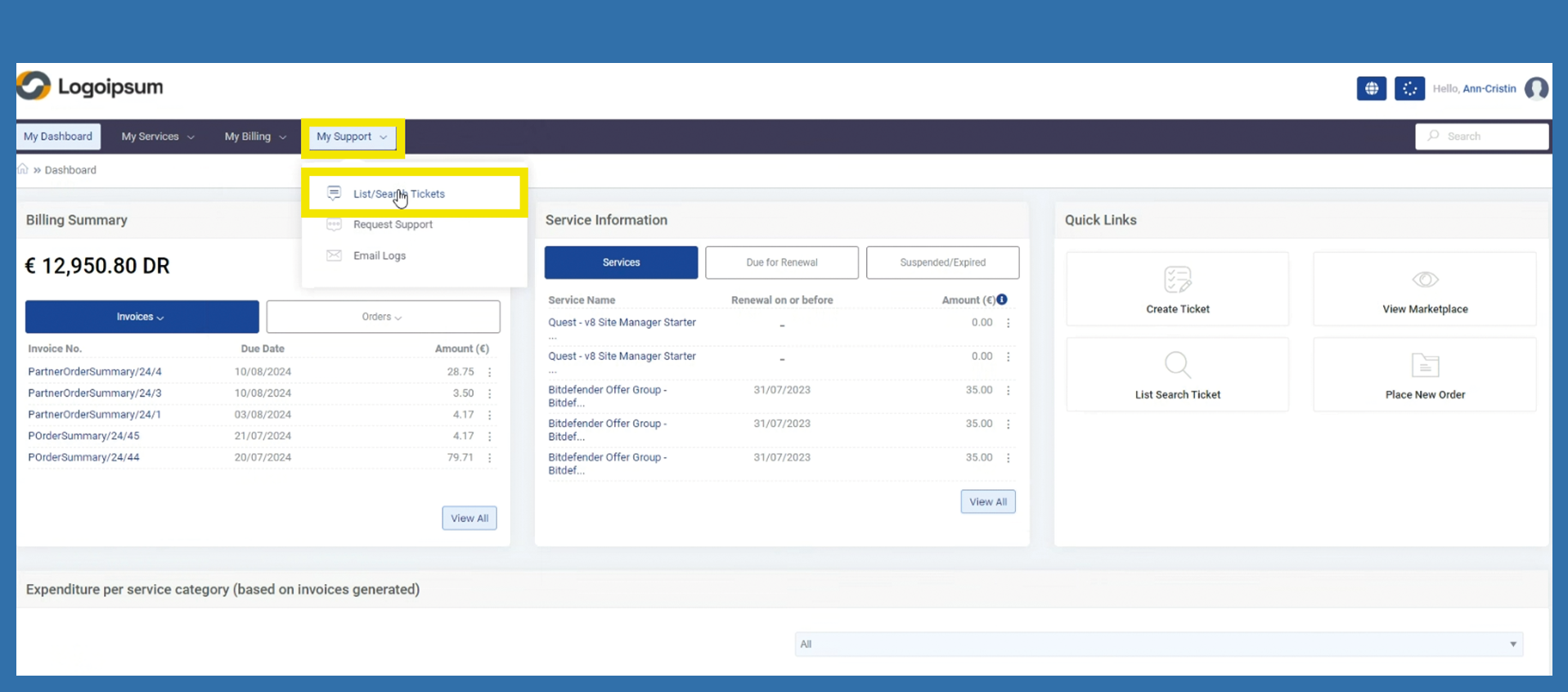Screen dimensions: 1568x692
Task: Open the expenditure category All dropdown
Action: (1158, 645)
